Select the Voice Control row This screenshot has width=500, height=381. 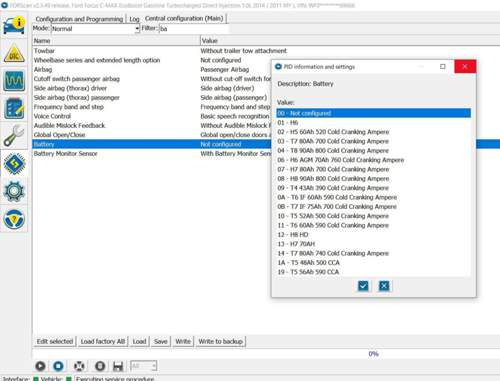click(152, 116)
